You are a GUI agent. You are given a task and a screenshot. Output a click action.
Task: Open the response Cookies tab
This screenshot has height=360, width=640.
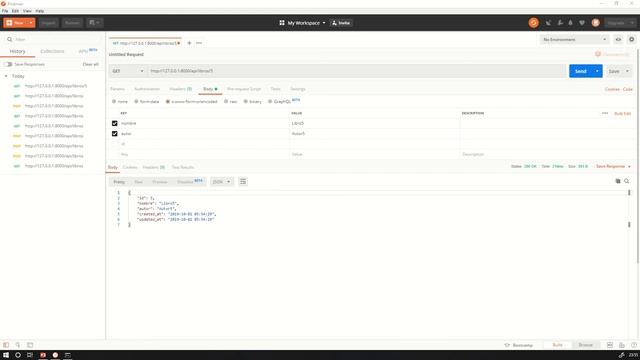tap(130, 167)
